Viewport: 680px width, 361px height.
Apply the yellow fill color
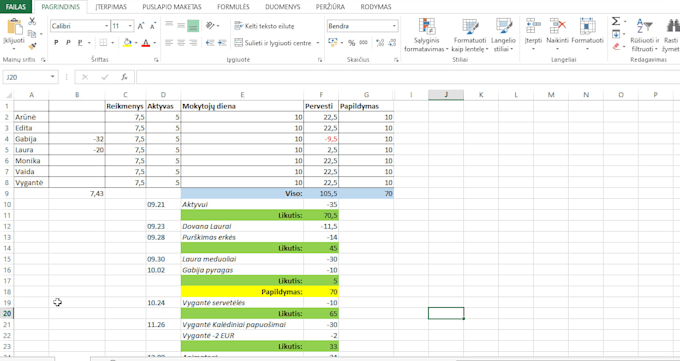(128, 43)
